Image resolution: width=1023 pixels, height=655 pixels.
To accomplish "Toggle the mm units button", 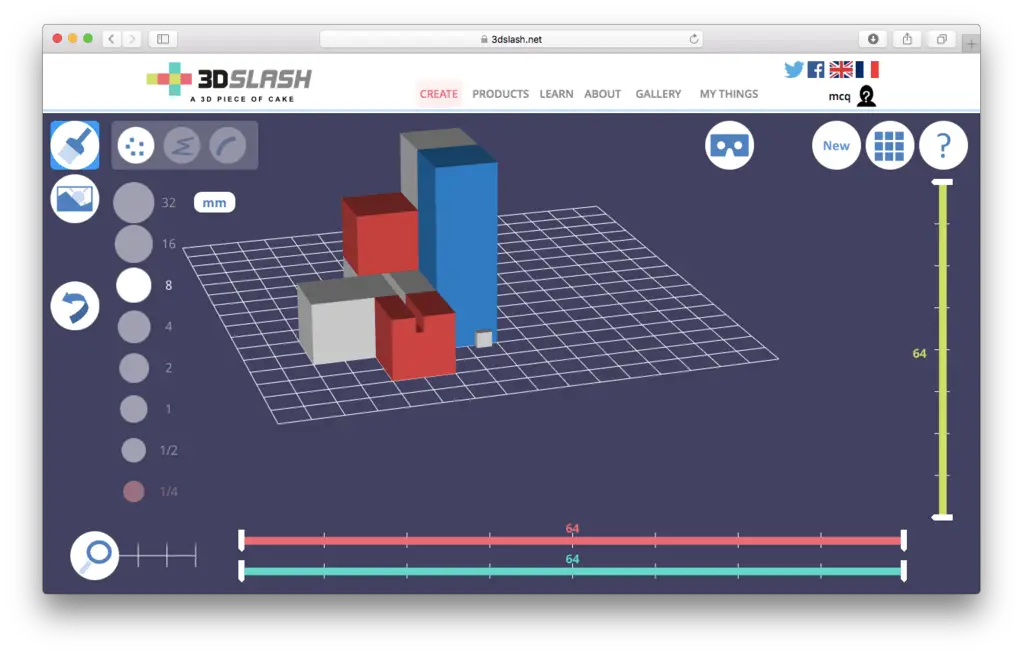I will coord(214,203).
